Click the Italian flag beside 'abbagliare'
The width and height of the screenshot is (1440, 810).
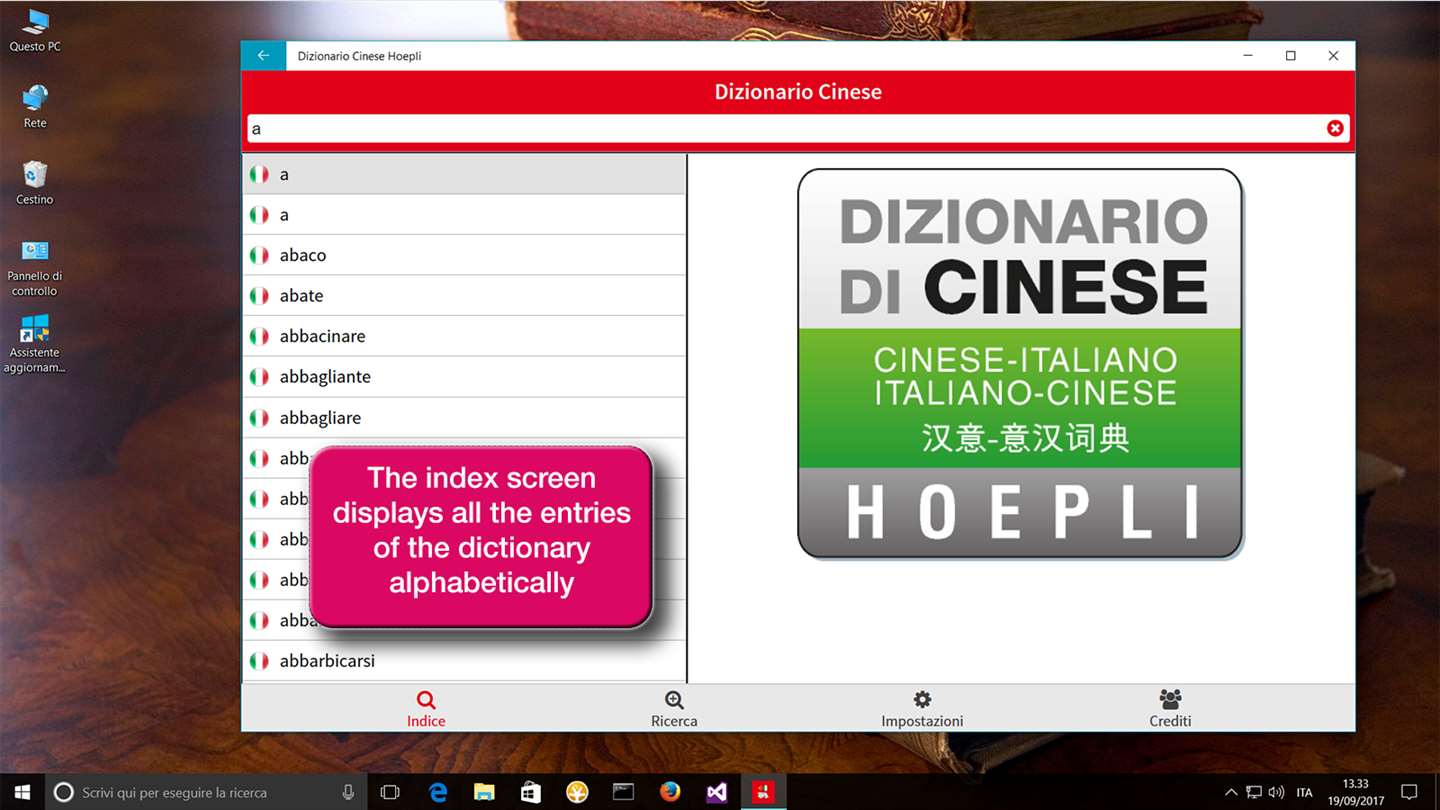coord(259,418)
